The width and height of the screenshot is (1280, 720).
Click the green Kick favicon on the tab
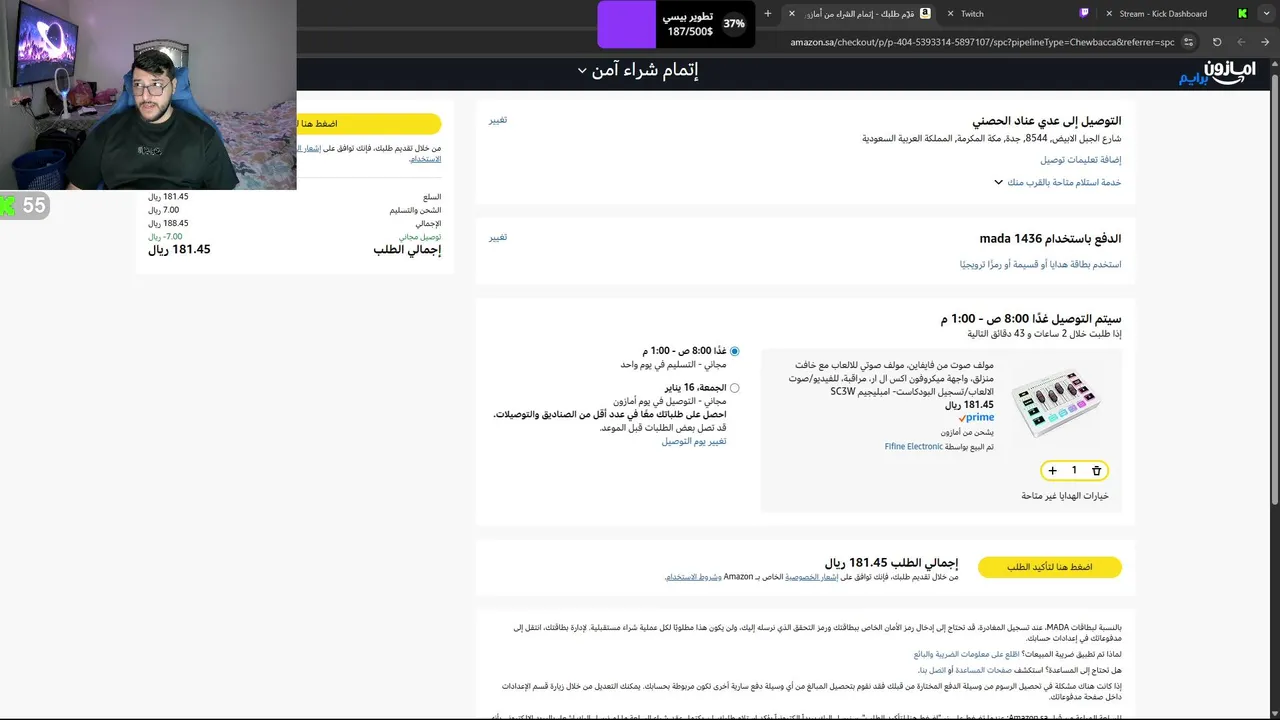tap(1242, 14)
